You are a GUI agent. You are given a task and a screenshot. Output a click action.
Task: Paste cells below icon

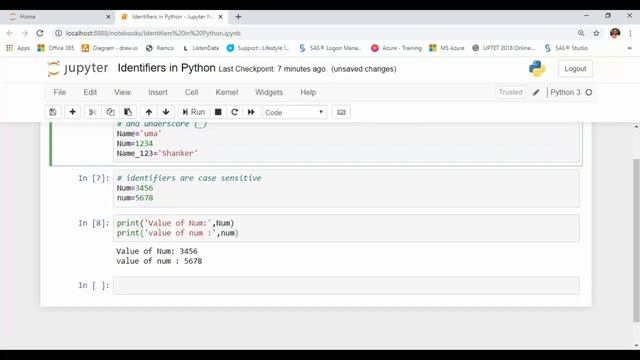click(x=128, y=112)
